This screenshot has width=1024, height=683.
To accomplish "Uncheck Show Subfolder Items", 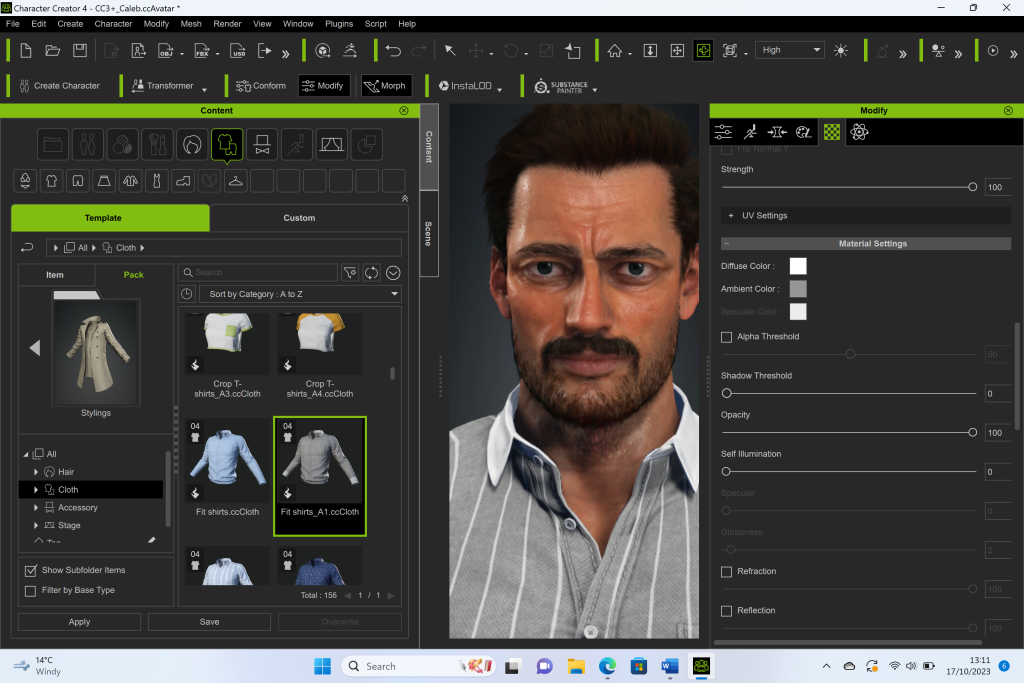I will [30, 571].
